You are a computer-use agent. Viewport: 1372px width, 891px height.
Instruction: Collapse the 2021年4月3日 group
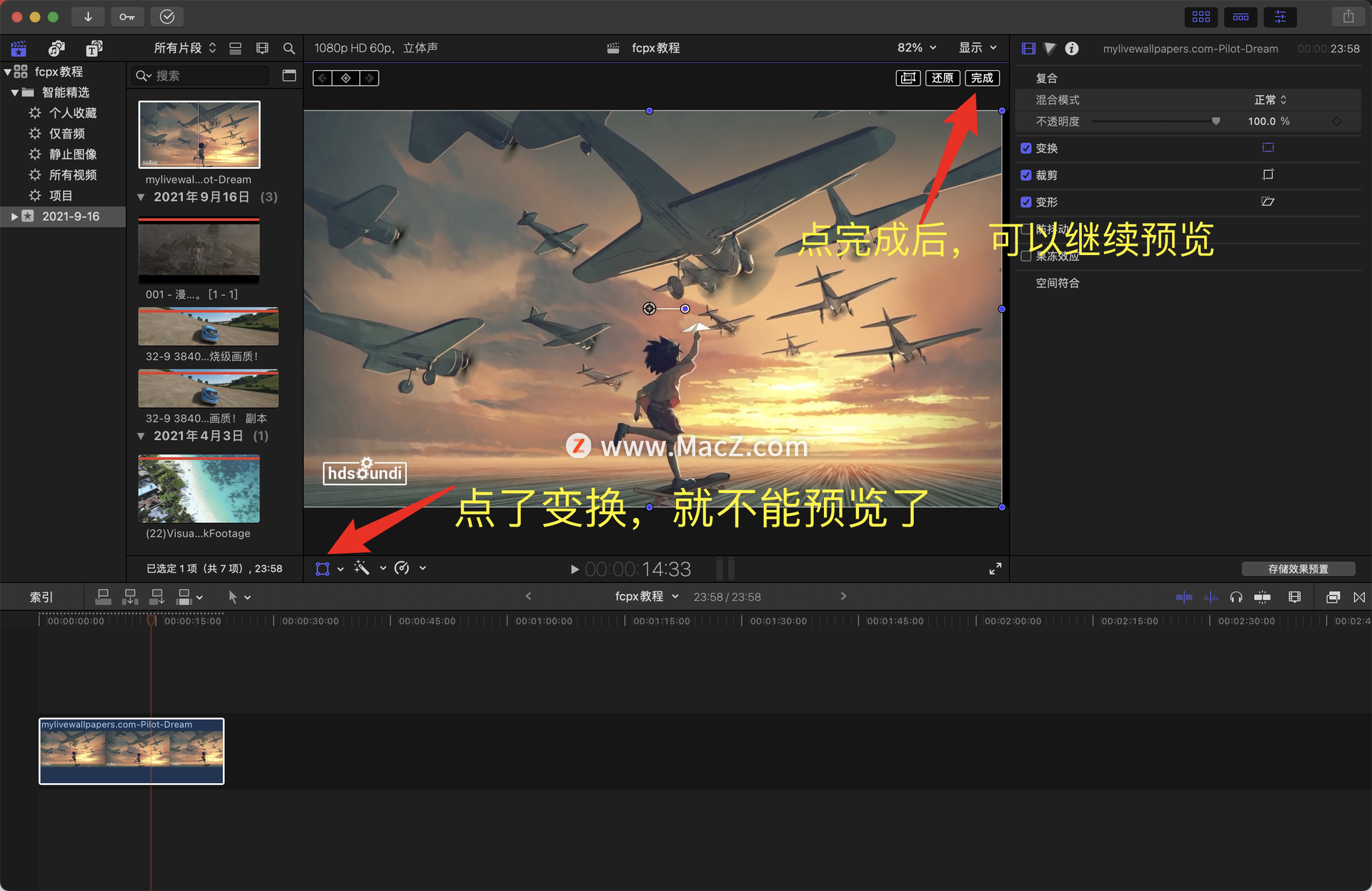[x=141, y=436]
